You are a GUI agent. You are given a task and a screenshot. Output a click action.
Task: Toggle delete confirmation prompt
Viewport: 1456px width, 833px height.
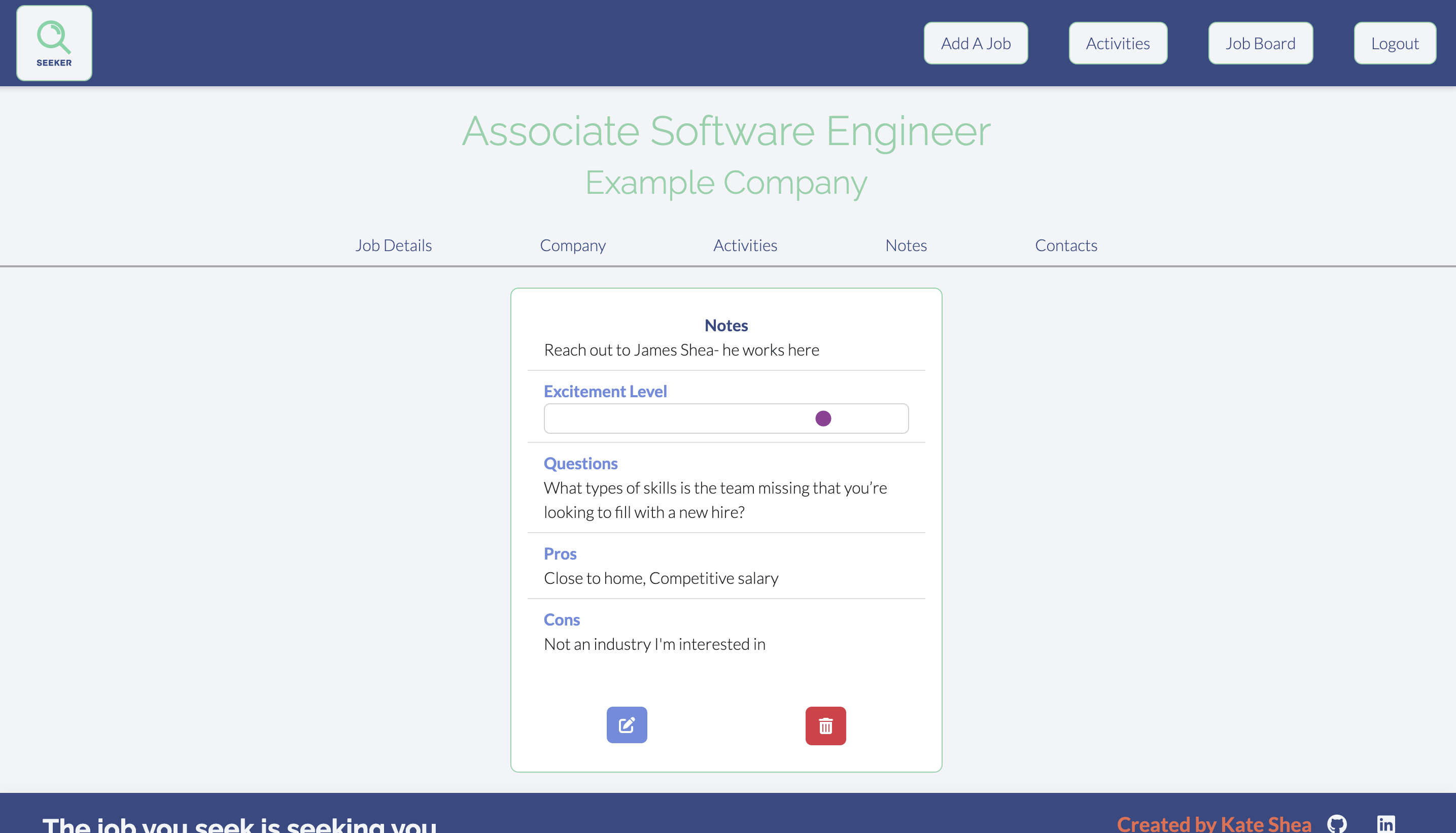tap(826, 726)
